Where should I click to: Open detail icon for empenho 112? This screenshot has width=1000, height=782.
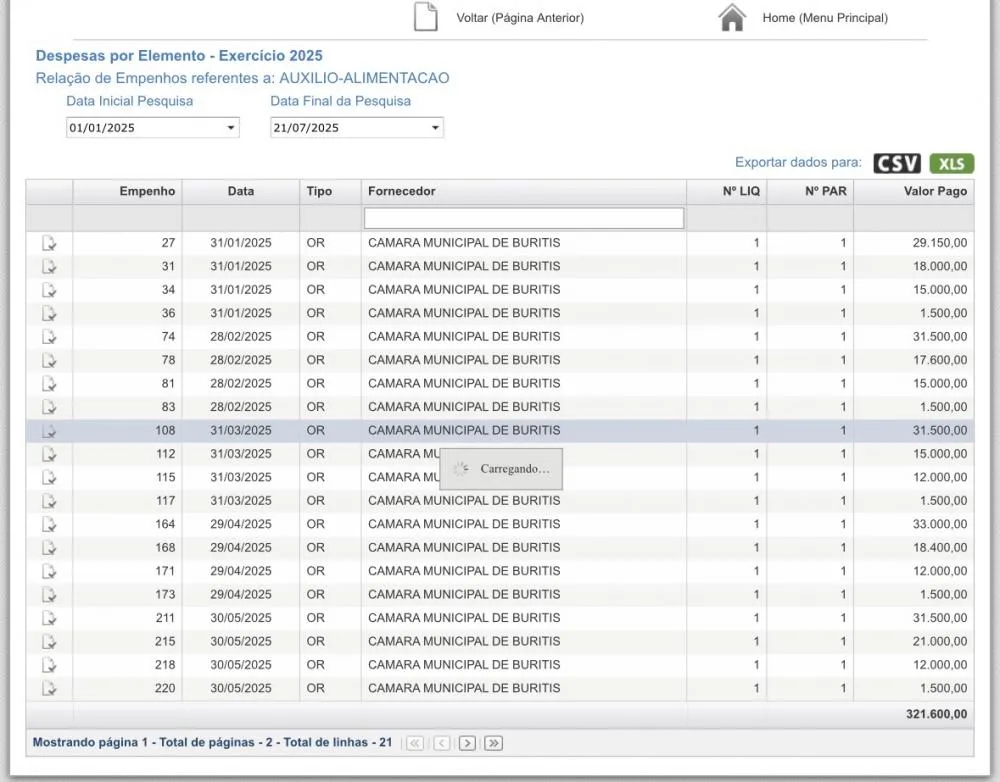click(x=49, y=454)
